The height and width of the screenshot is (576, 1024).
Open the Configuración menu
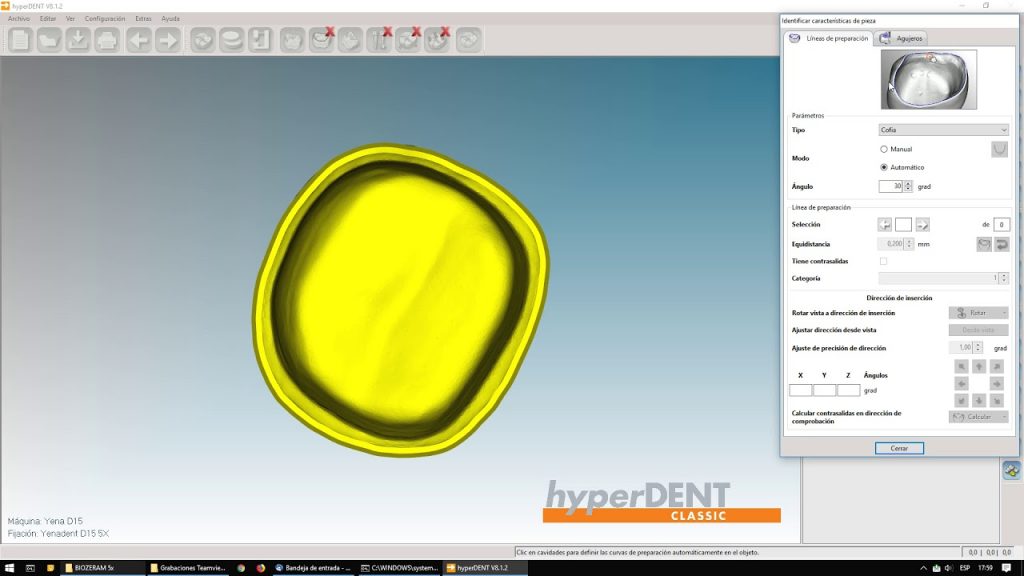coord(105,19)
